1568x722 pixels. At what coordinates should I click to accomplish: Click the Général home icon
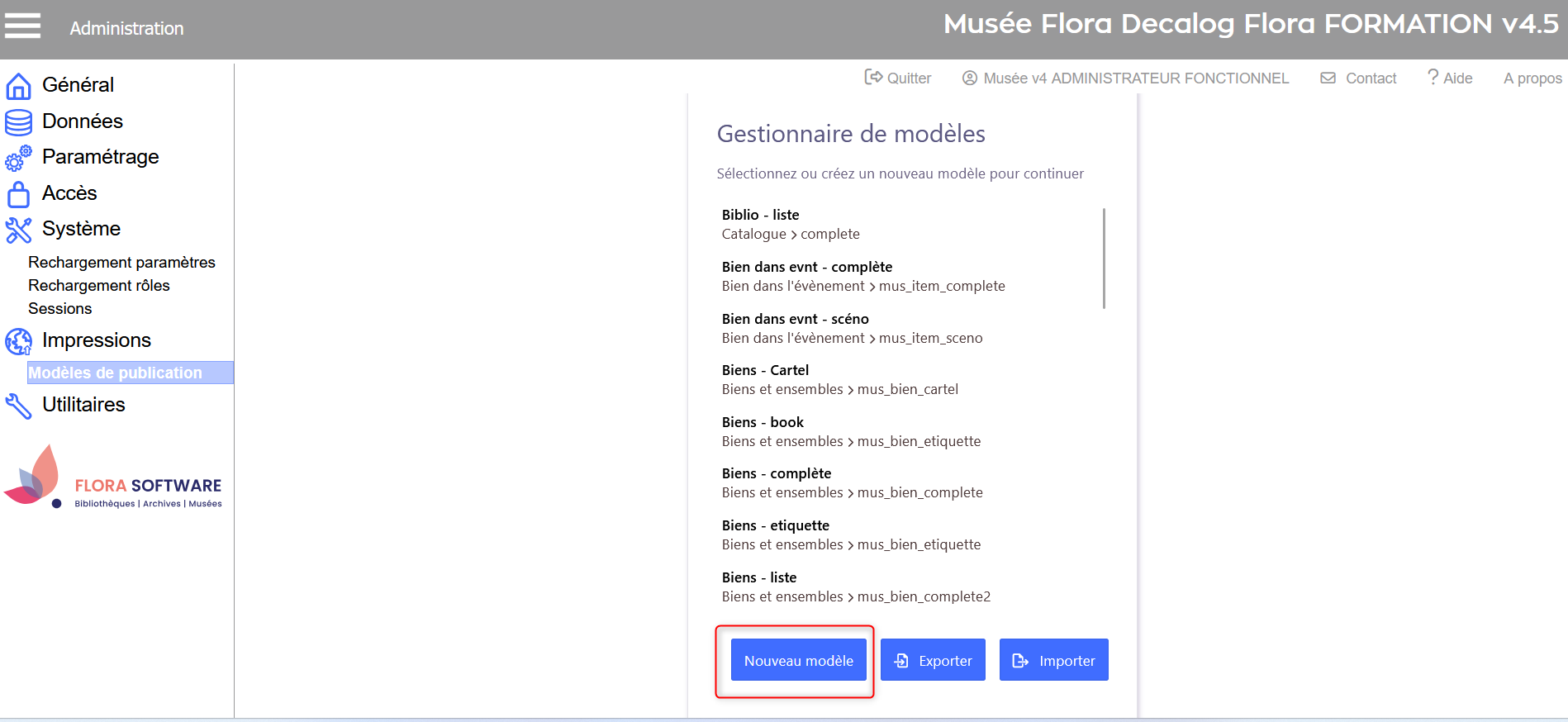pos(18,86)
